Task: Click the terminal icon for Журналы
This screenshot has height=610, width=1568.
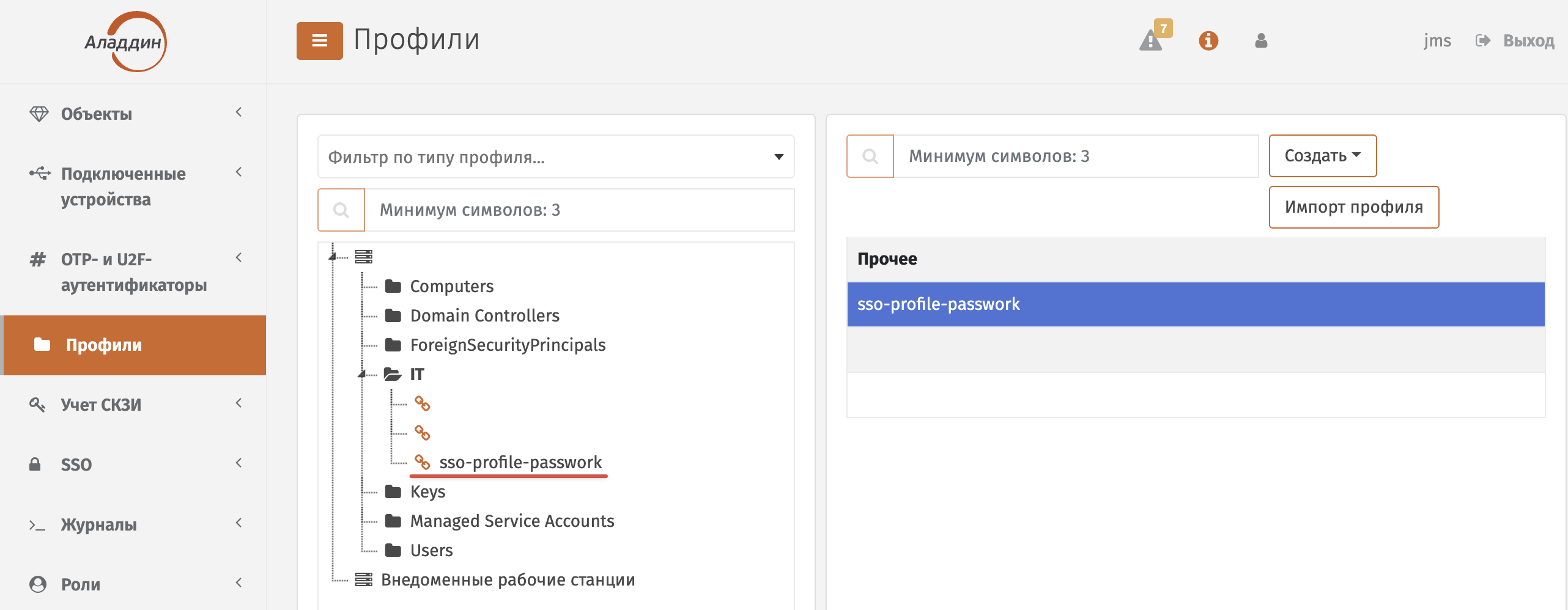Action: [37, 524]
